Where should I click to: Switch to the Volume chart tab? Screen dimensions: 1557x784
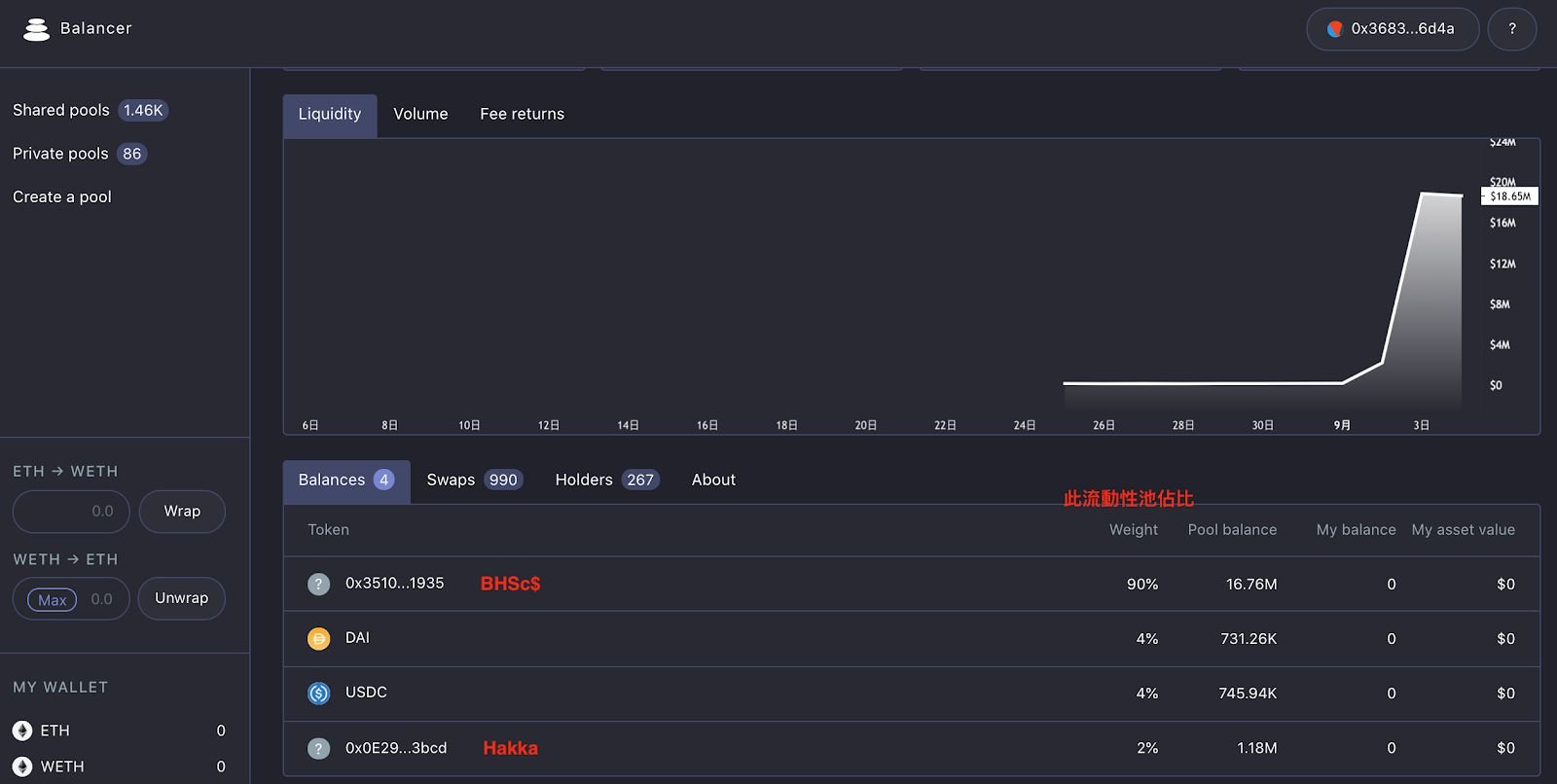point(420,115)
